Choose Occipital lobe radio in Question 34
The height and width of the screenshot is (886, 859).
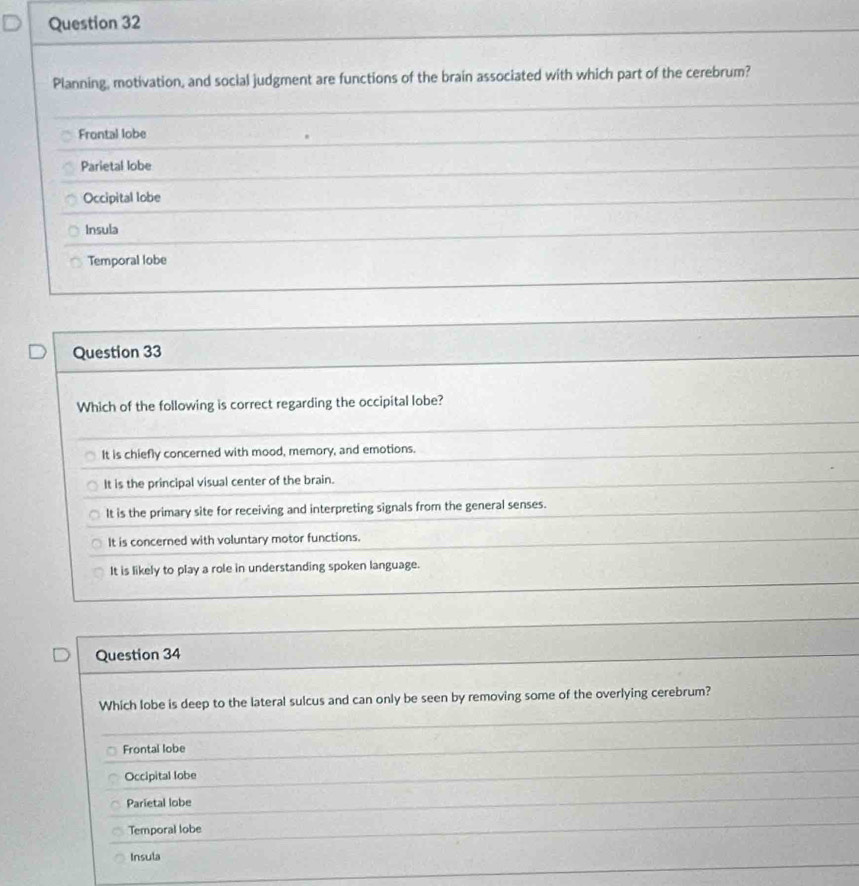point(114,776)
